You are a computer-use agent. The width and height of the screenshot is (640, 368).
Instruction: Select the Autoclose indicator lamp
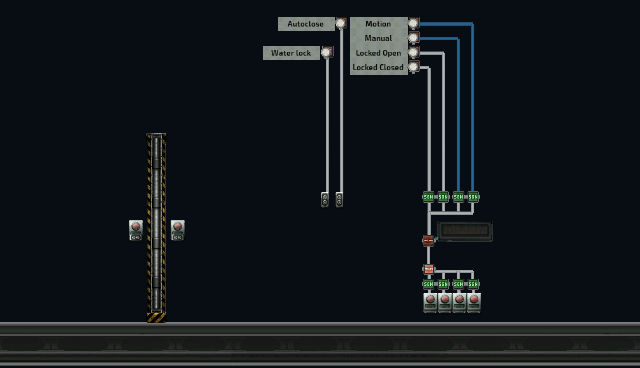click(x=340, y=24)
